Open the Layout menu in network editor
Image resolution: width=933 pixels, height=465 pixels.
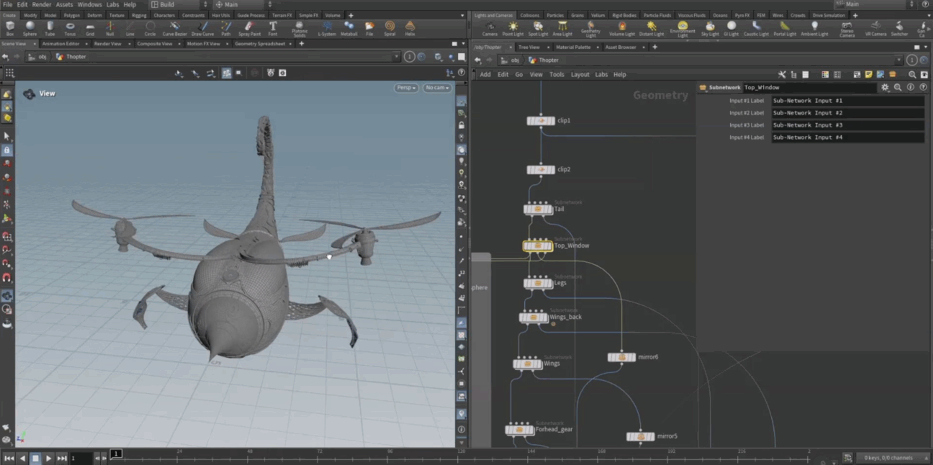pos(579,74)
